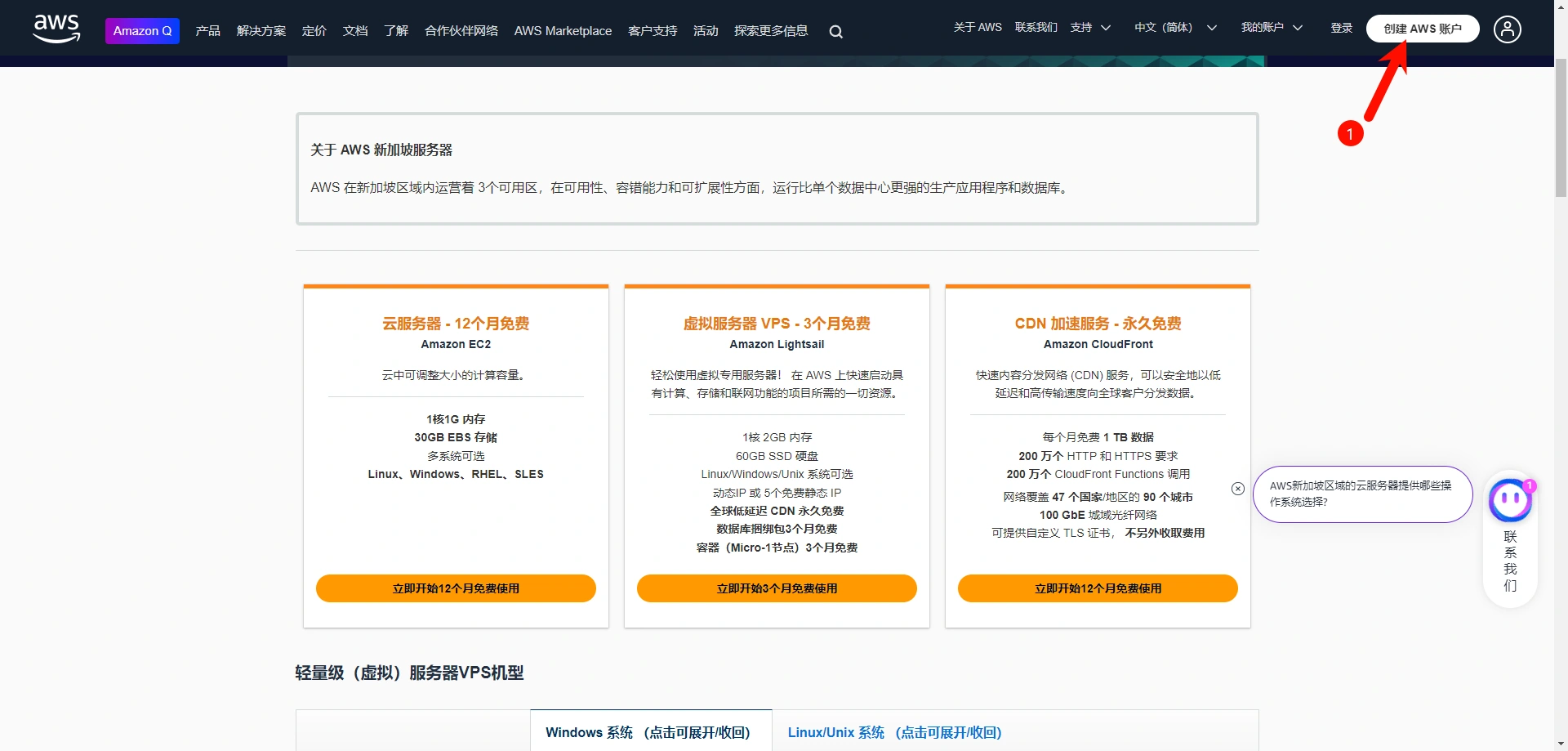The image size is (1568, 751).
Task: Click the page vertical scrollbar
Action: tap(1560, 131)
